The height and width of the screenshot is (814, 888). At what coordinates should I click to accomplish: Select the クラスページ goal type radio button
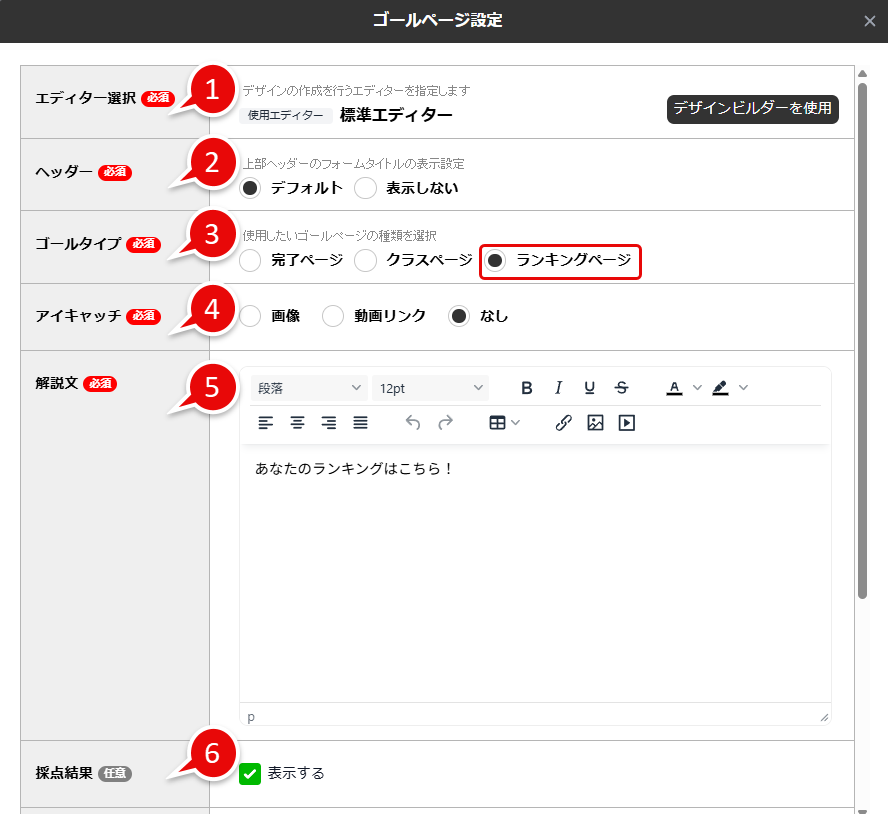[366, 261]
